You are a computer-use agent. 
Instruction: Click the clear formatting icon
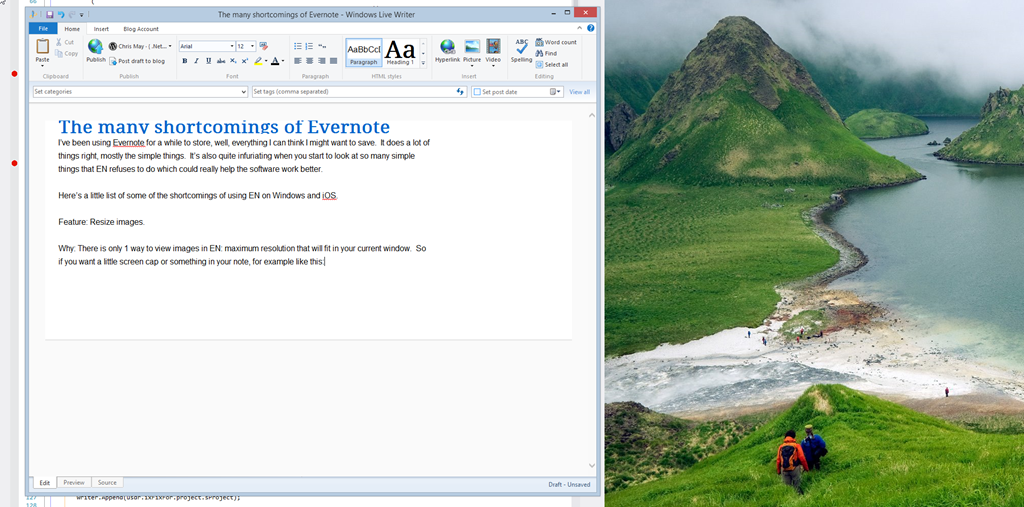coord(264,46)
